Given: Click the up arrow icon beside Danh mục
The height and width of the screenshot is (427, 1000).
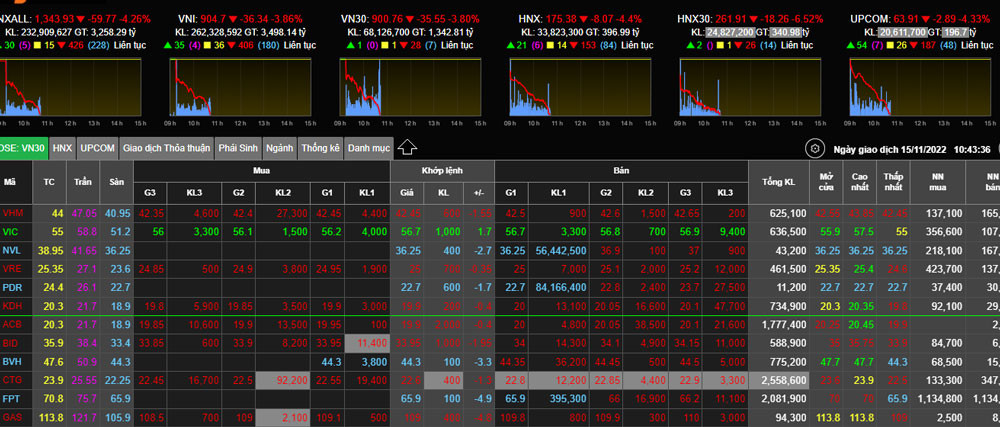Looking at the screenshot, I should click(x=407, y=148).
